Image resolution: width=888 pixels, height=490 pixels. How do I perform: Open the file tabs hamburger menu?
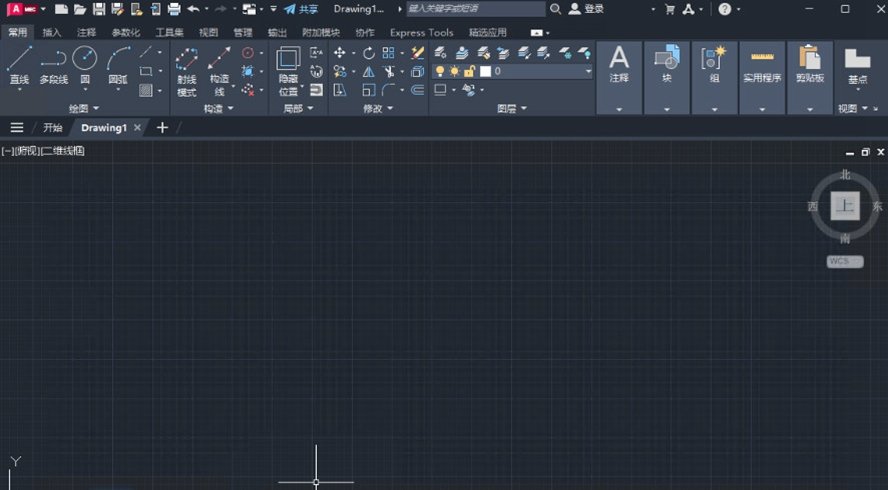(17, 127)
